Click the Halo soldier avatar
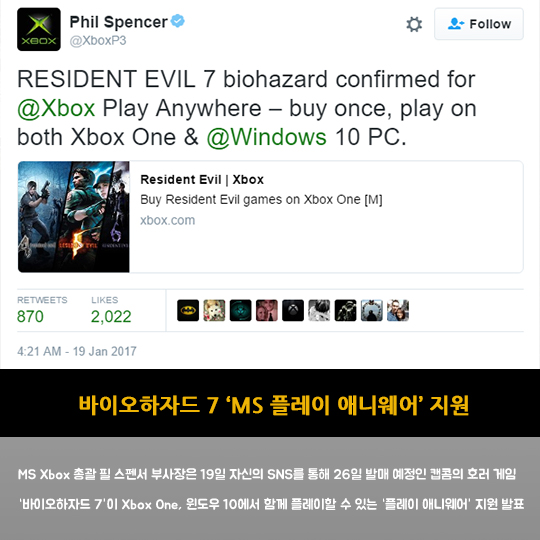The height and width of the screenshot is (540, 540). click(x=345, y=310)
